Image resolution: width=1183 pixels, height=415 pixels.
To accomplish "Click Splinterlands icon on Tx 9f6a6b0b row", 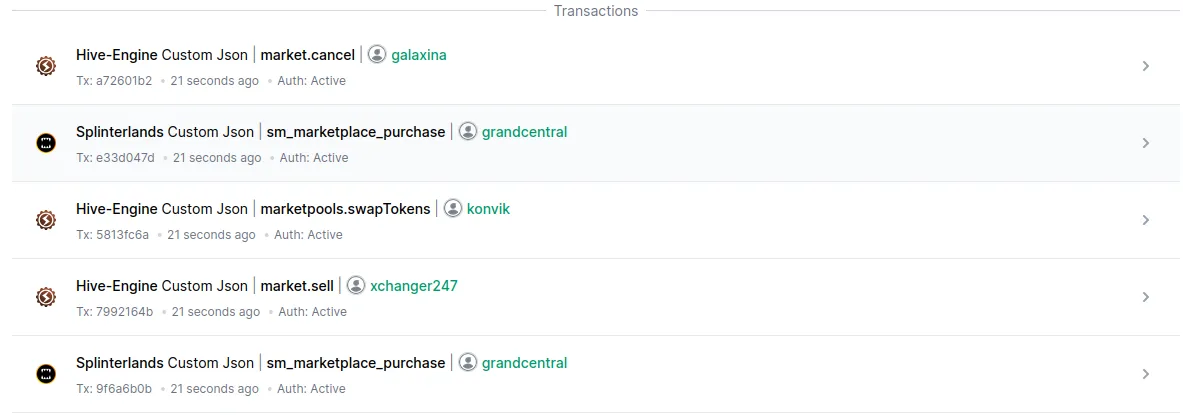I will point(46,374).
